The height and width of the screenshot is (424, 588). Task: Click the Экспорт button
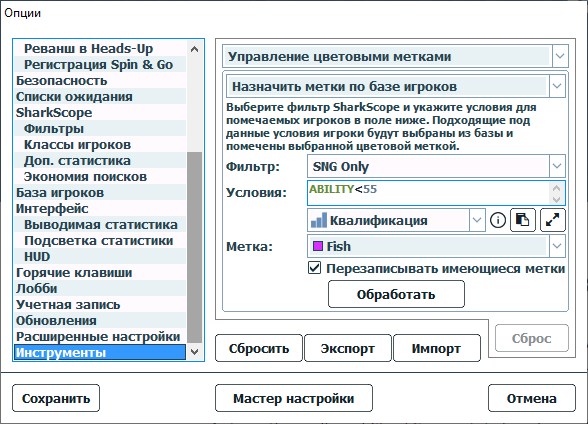pyautogui.click(x=348, y=348)
